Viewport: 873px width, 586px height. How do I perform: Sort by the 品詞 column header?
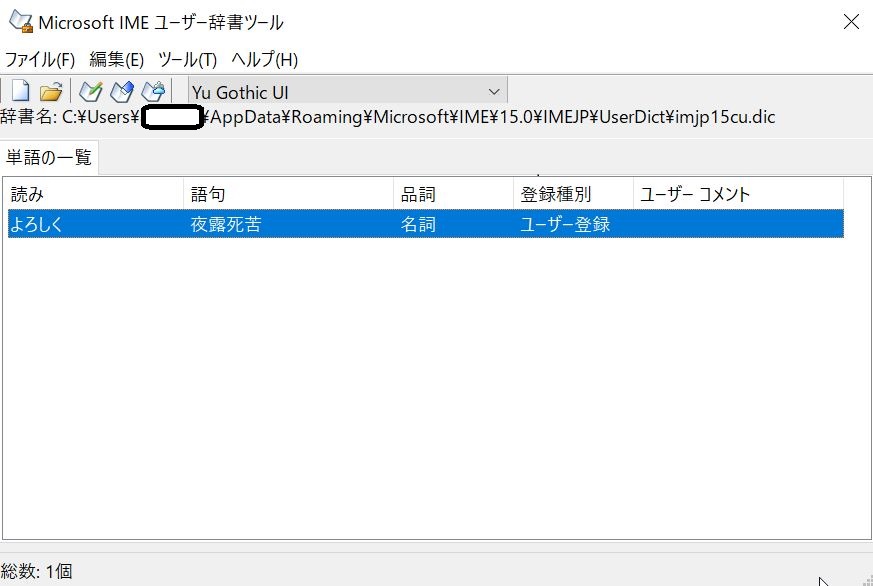(x=453, y=194)
